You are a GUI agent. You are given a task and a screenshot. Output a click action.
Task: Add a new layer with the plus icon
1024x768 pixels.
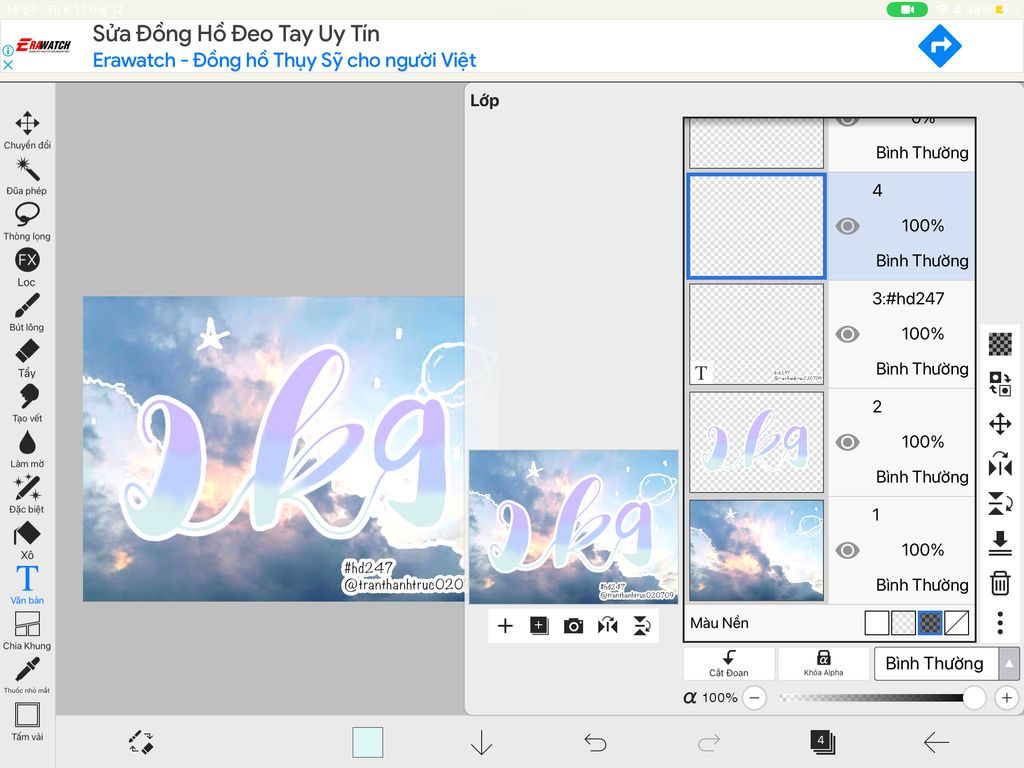[x=505, y=626]
